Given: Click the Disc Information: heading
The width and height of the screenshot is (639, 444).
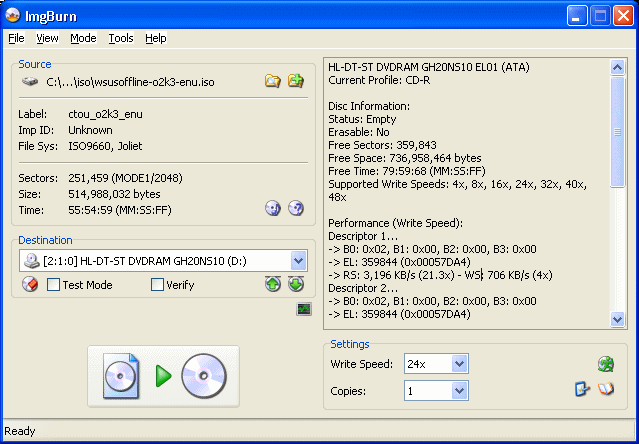Looking at the screenshot, I should (369, 106).
